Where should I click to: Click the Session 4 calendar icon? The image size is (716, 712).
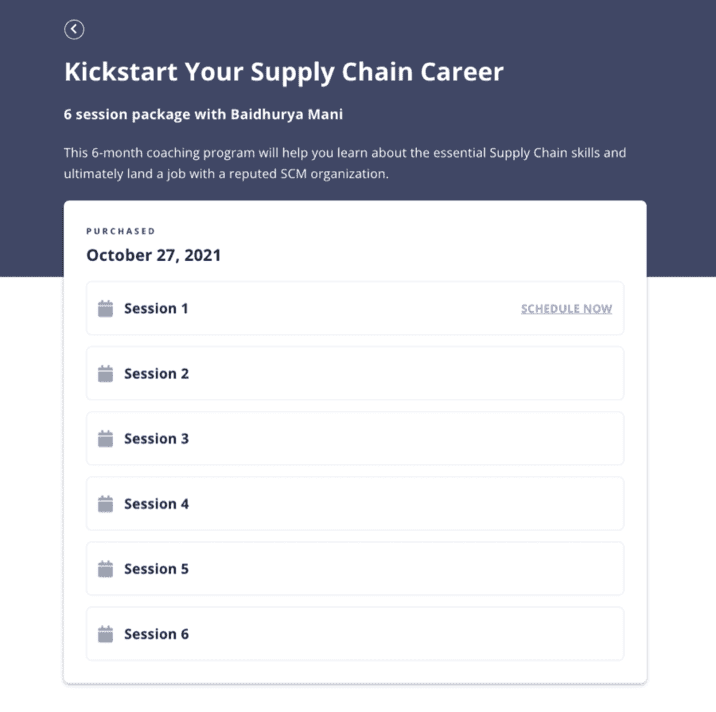pos(105,504)
